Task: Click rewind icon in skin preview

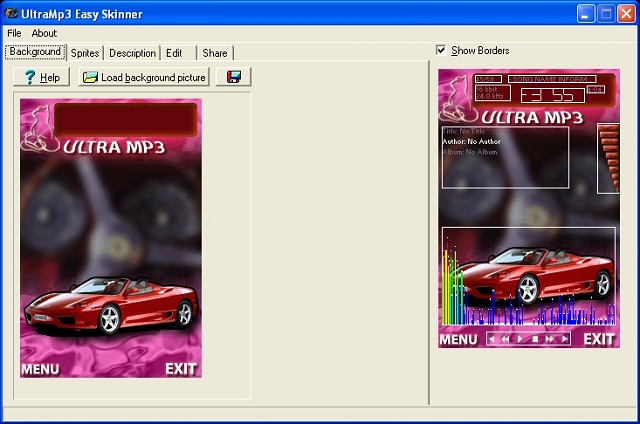Action: click(x=505, y=339)
